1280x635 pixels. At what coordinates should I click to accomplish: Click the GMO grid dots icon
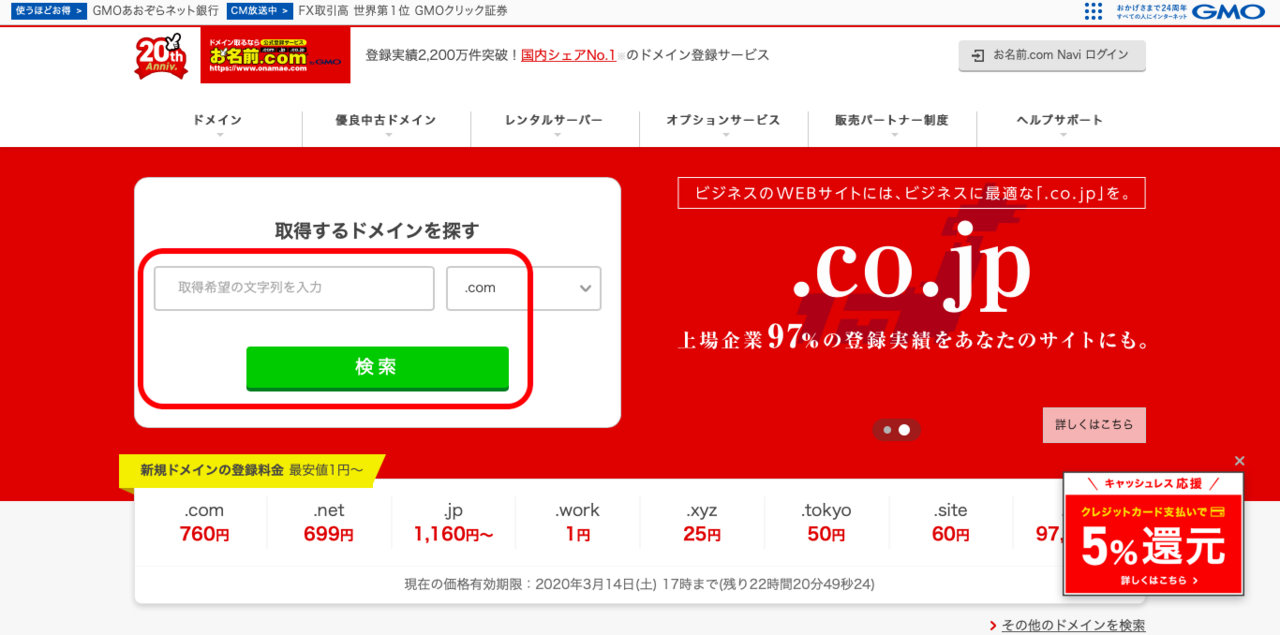click(1093, 11)
